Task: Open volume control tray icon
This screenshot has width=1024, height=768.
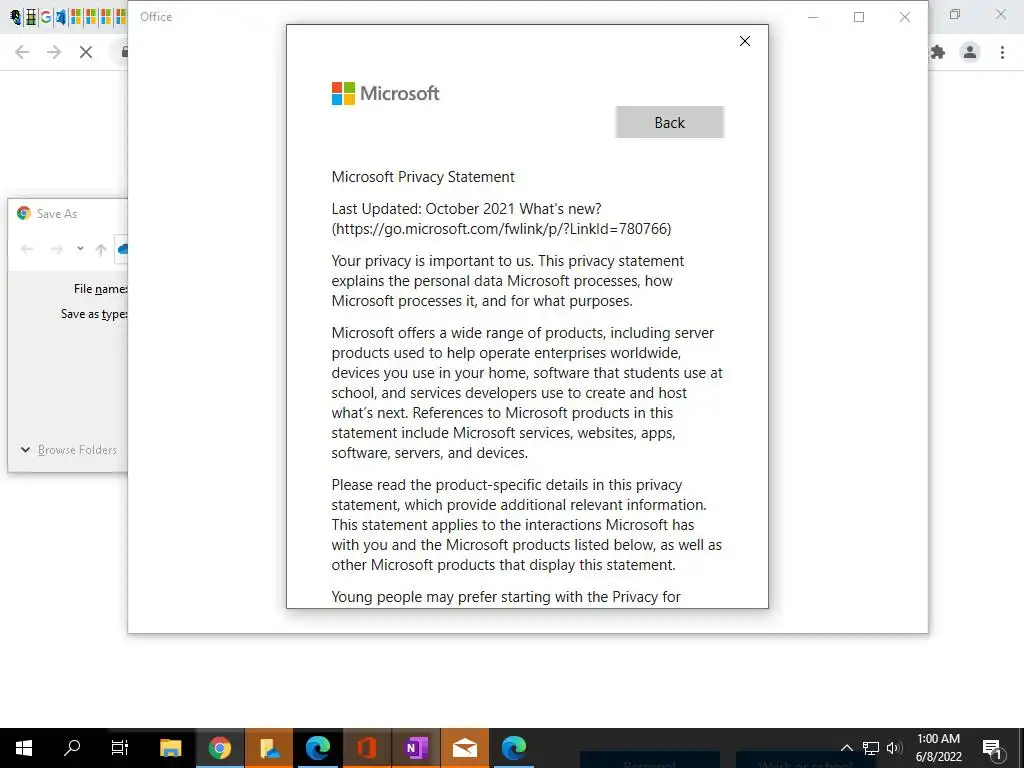Action: click(894, 748)
